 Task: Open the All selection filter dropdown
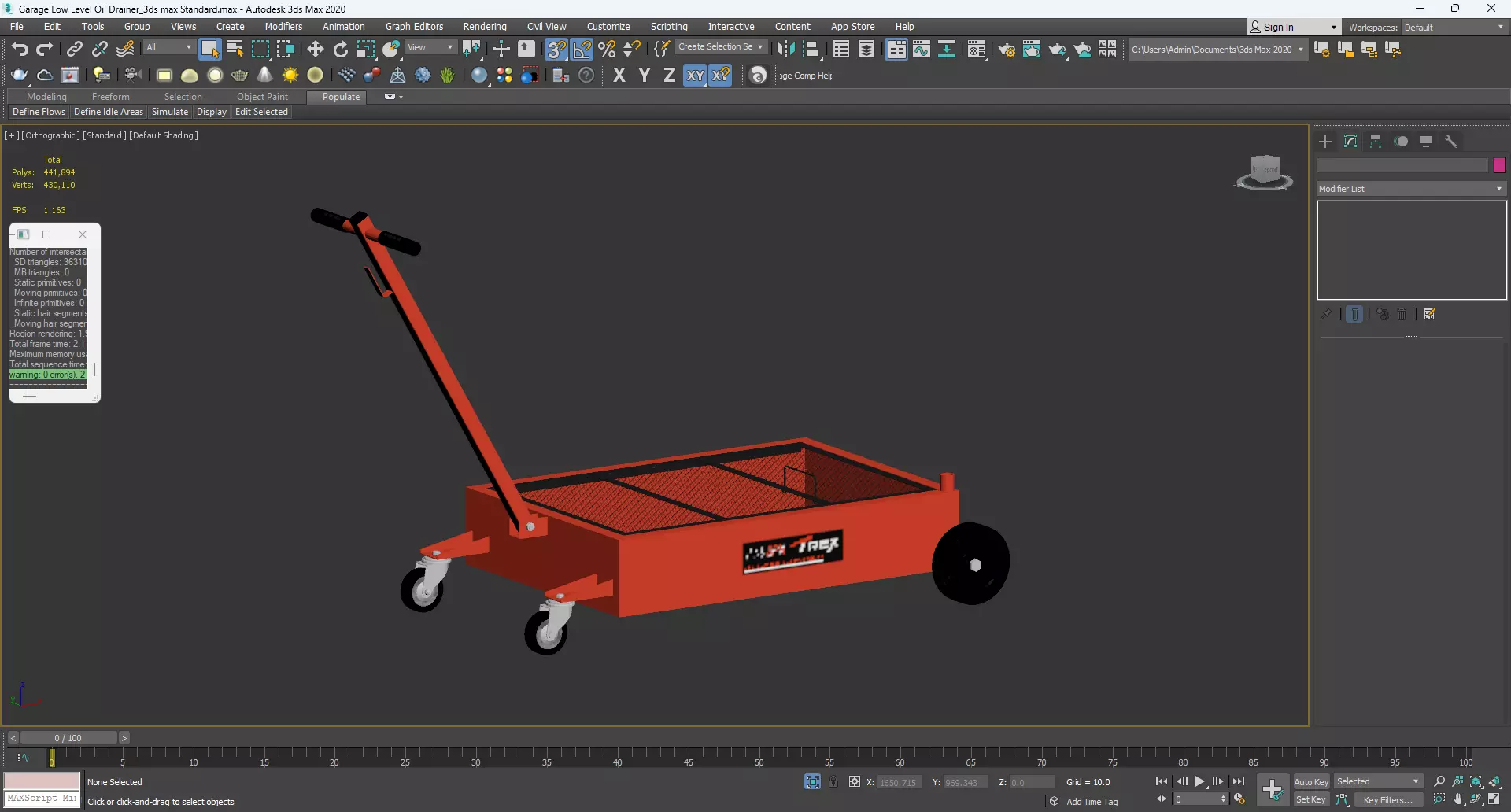(168, 48)
